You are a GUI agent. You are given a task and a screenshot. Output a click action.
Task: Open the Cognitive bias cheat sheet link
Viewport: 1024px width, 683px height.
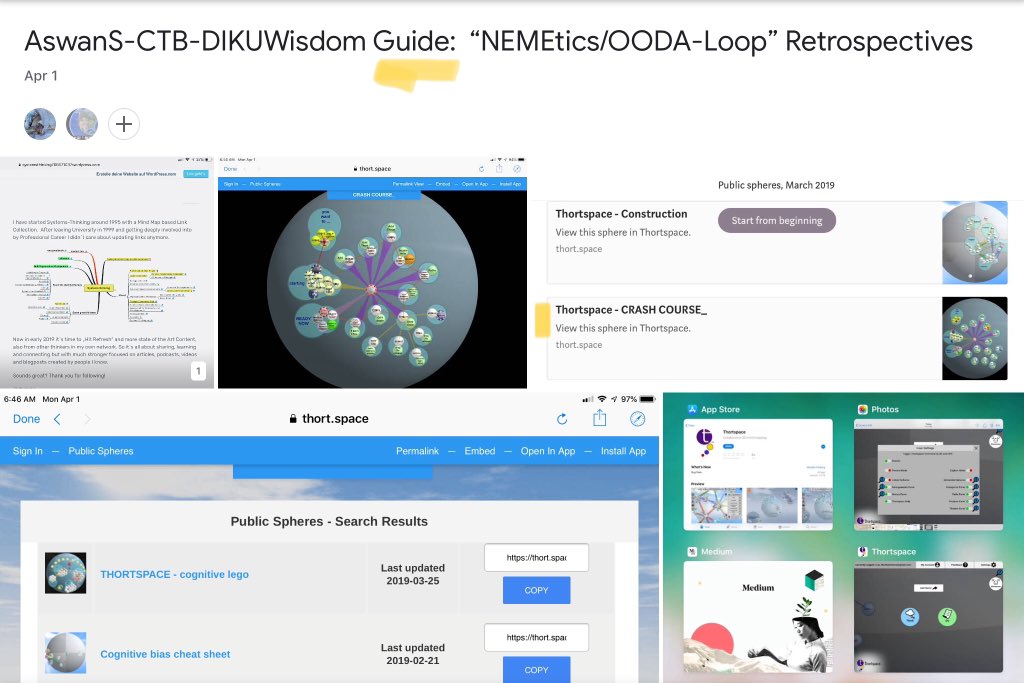tap(165, 654)
